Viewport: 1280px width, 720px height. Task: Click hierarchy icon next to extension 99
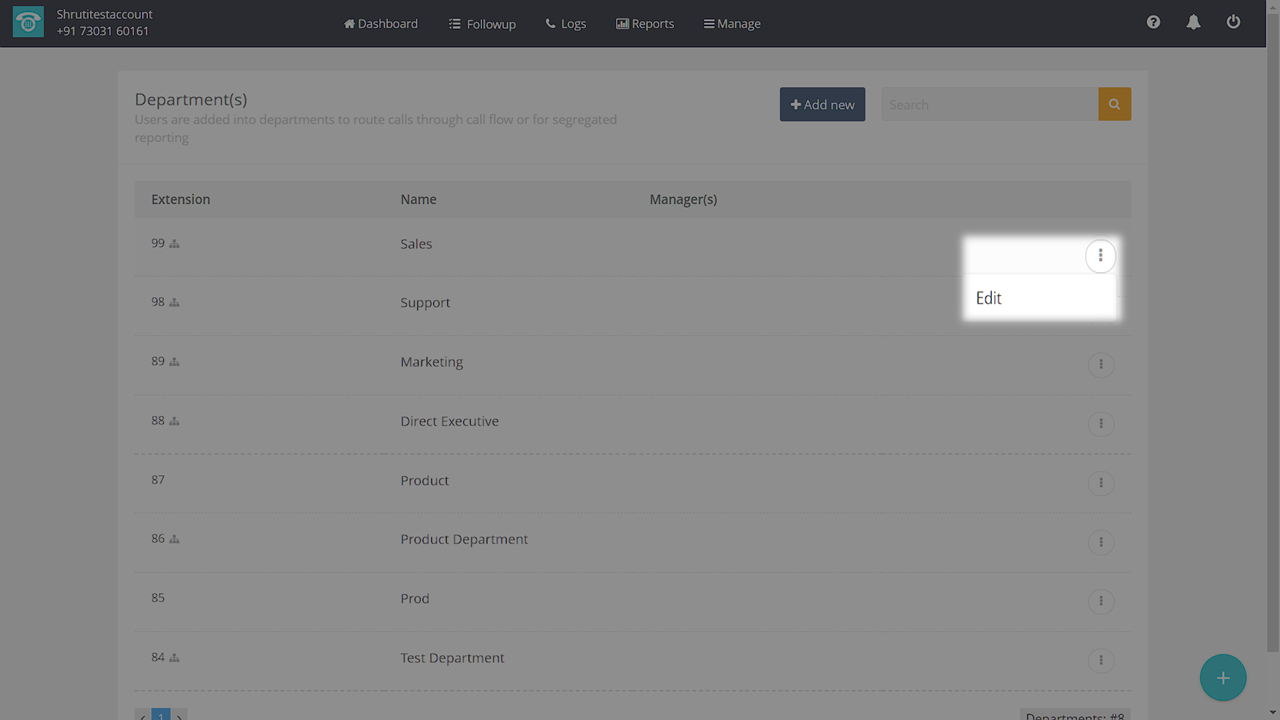coord(174,244)
